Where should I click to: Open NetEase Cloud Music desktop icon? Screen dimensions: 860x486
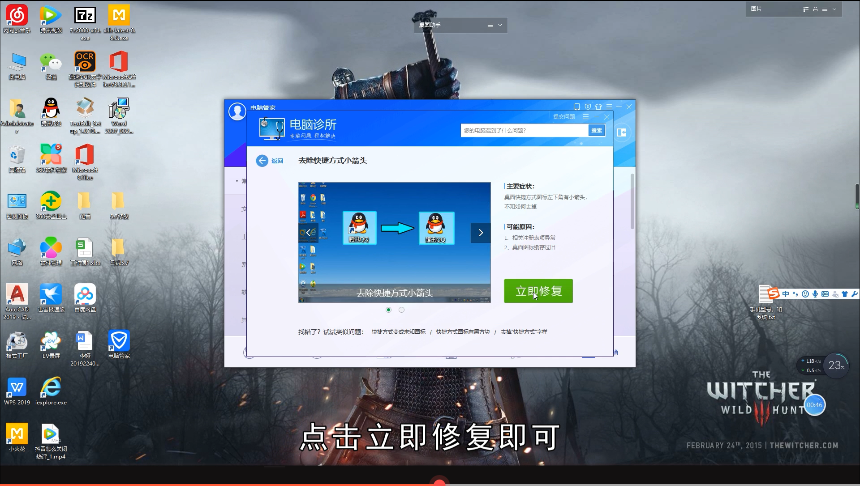click(16, 19)
